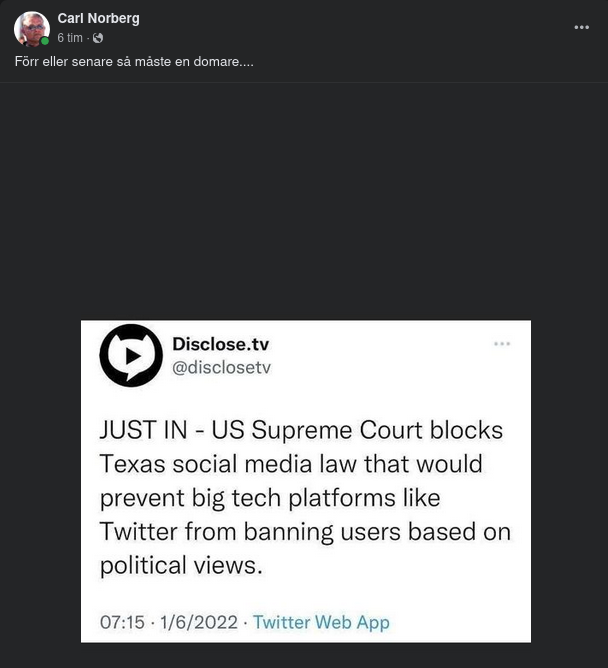Screen dimensions: 608x668
Task: Open the Carl Norberg name link
Action: point(98,18)
